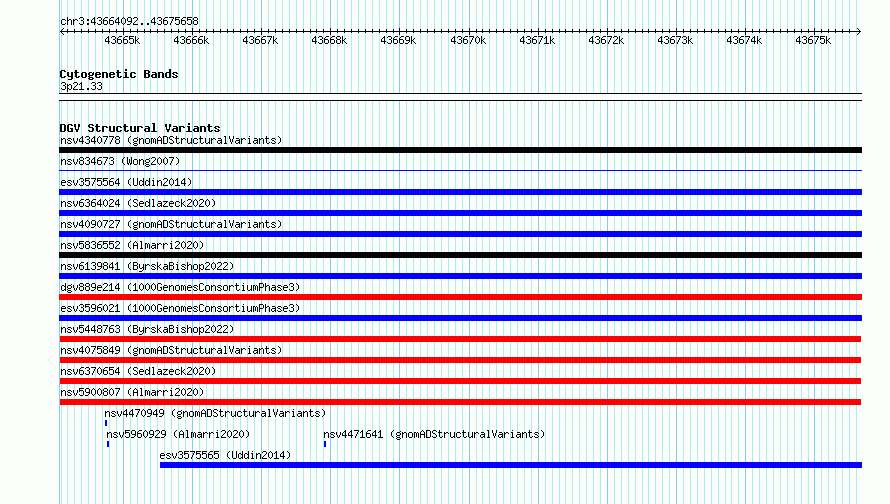Screen dimensions: 890x504
Task: Select the 3p21.33 band label
Action: pyautogui.click(x=81, y=86)
